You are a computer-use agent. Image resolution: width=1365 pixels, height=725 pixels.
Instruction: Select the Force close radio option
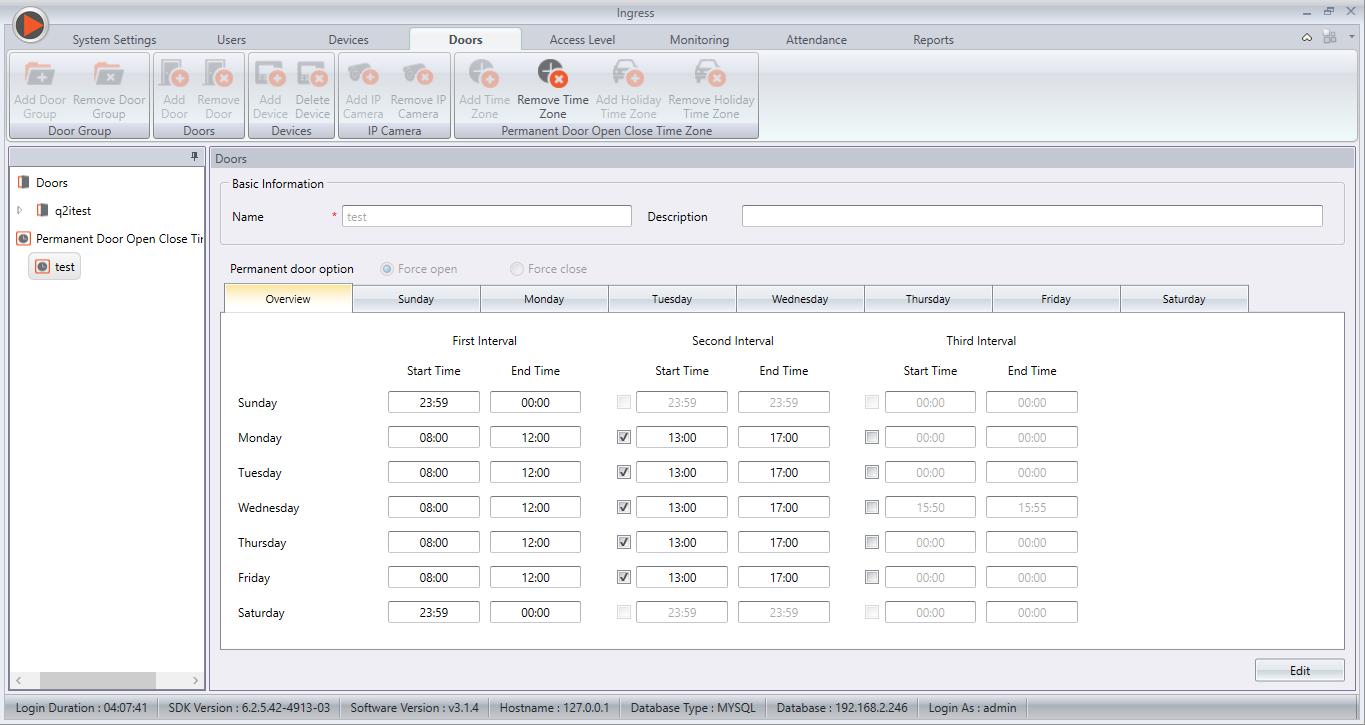coord(517,269)
